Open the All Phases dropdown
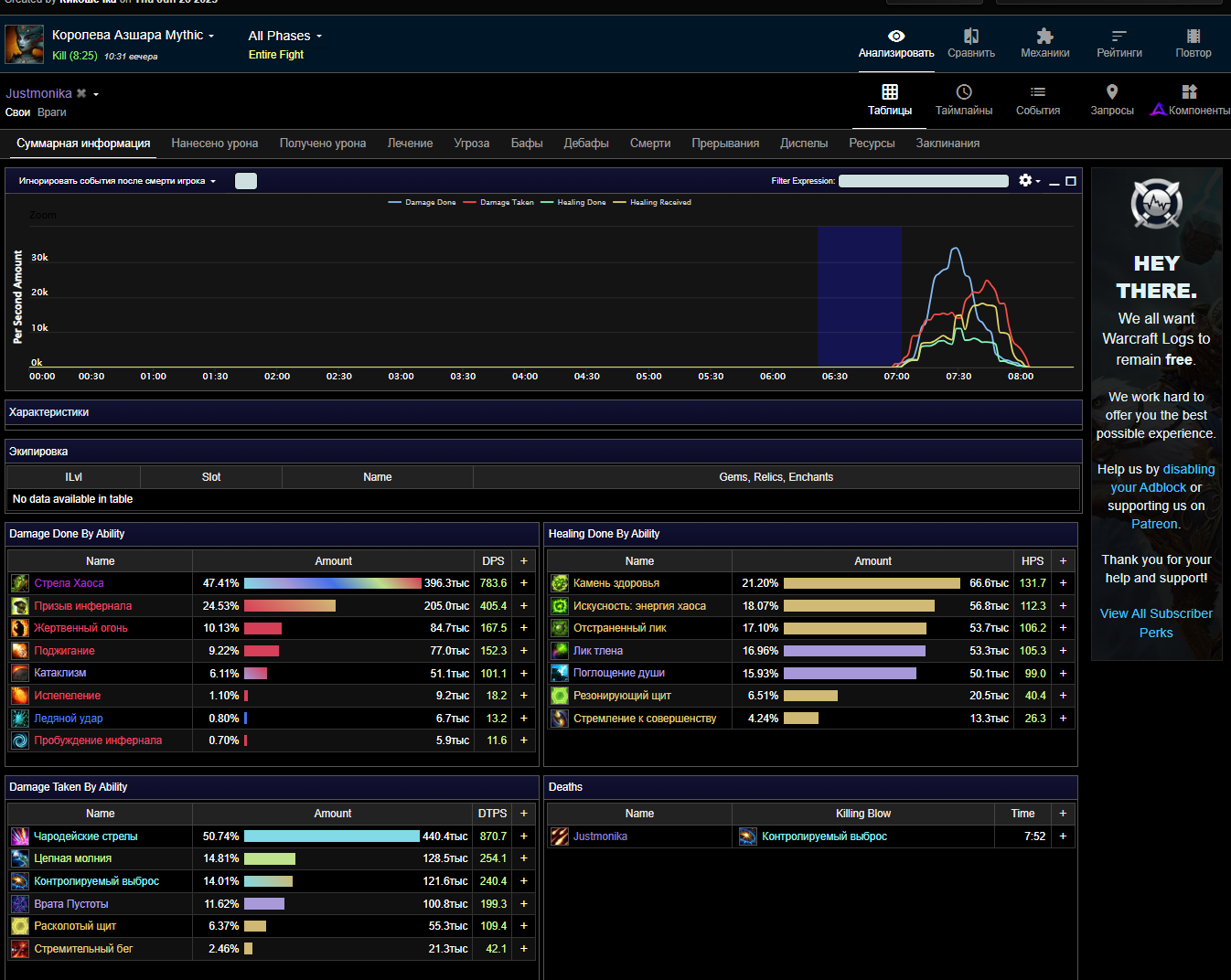 click(x=284, y=36)
